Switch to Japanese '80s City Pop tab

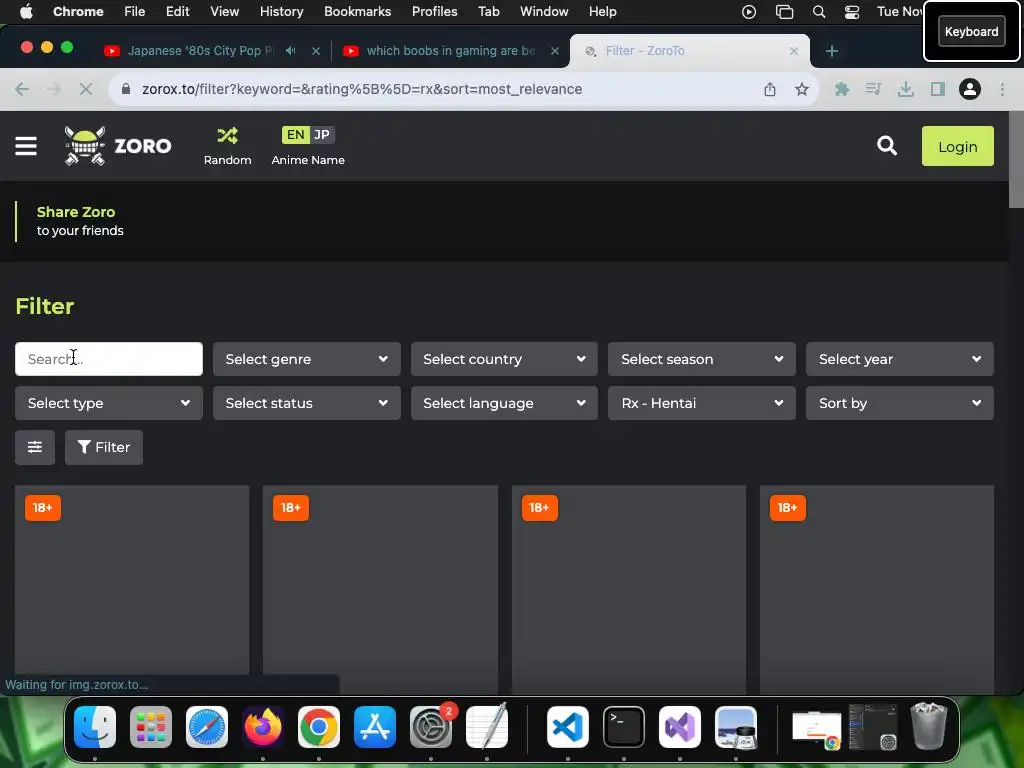[200, 51]
